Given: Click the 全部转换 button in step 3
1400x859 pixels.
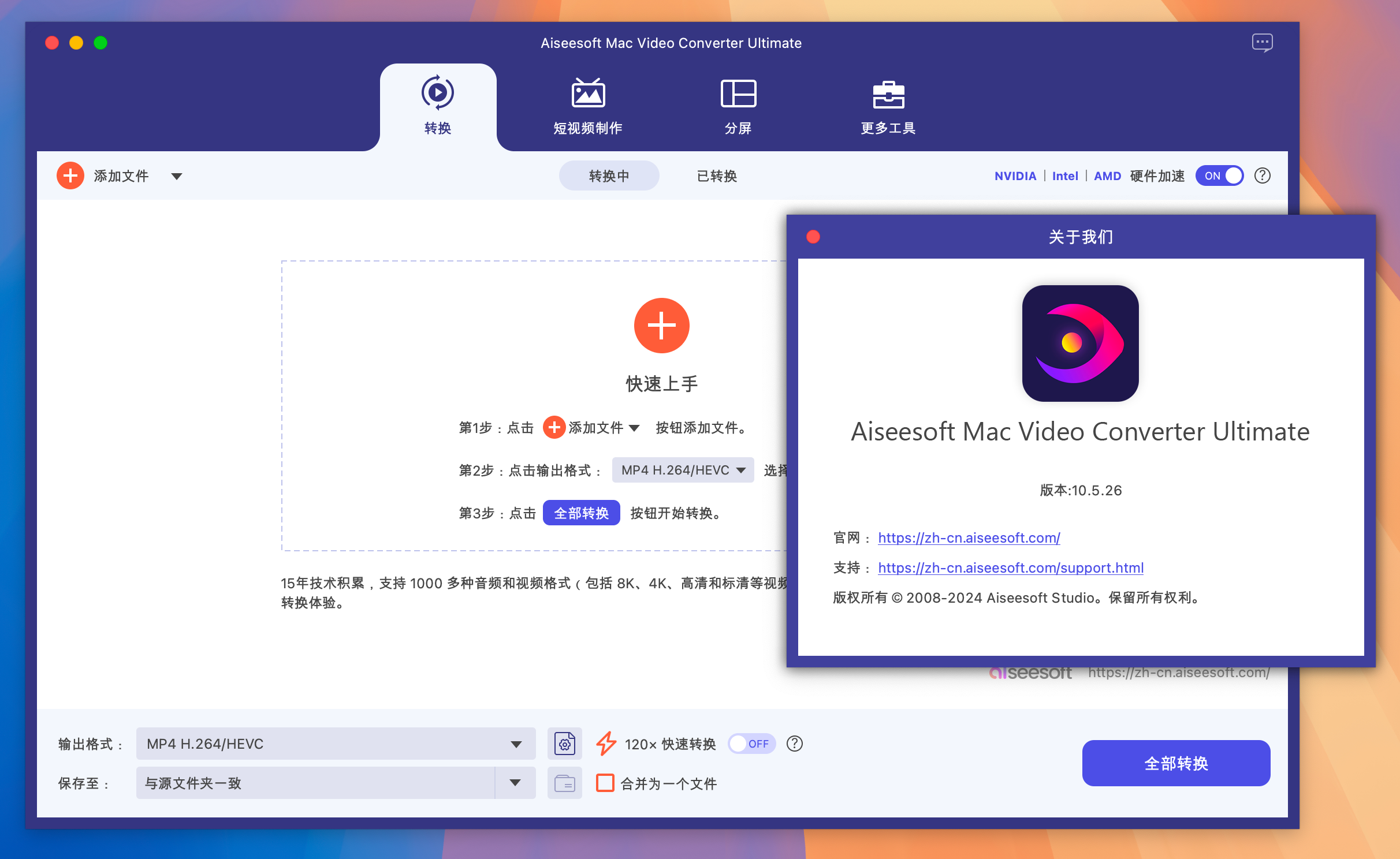Looking at the screenshot, I should 581,513.
